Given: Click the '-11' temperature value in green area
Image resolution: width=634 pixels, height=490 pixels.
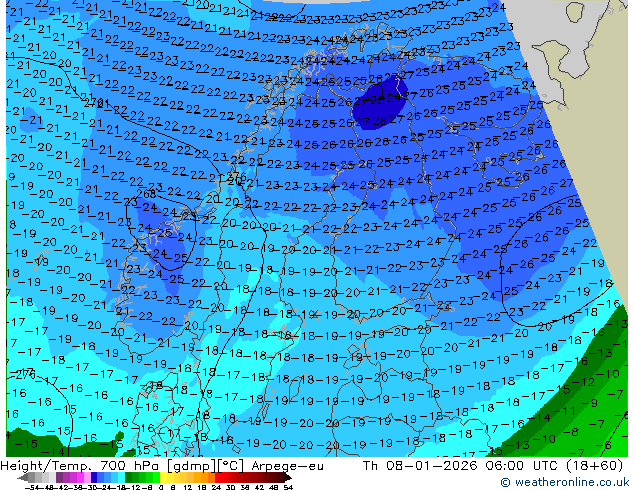Looking at the screenshot, I should (x=563, y=412).
